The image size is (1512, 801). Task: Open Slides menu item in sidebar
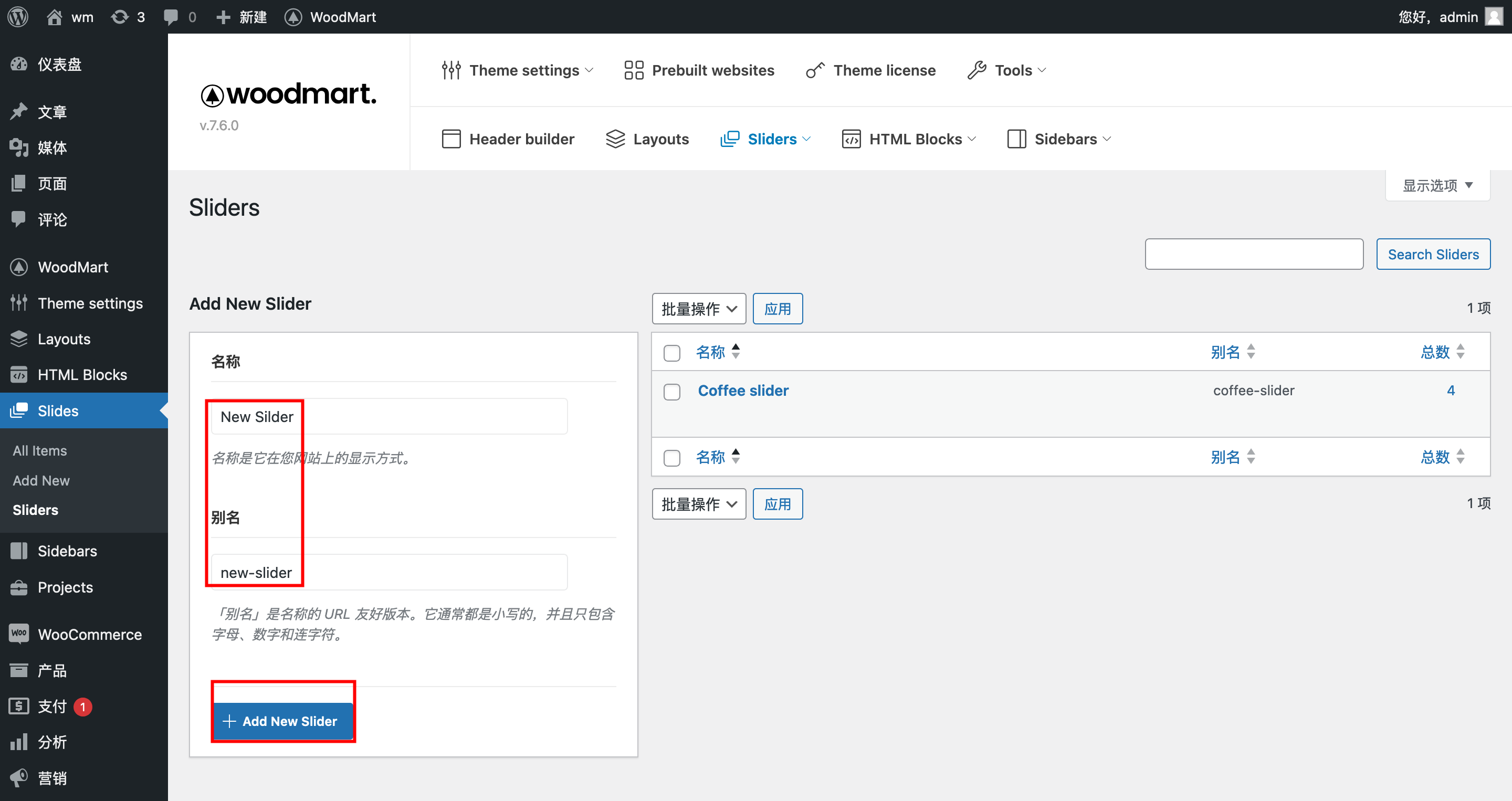tap(84, 411)
